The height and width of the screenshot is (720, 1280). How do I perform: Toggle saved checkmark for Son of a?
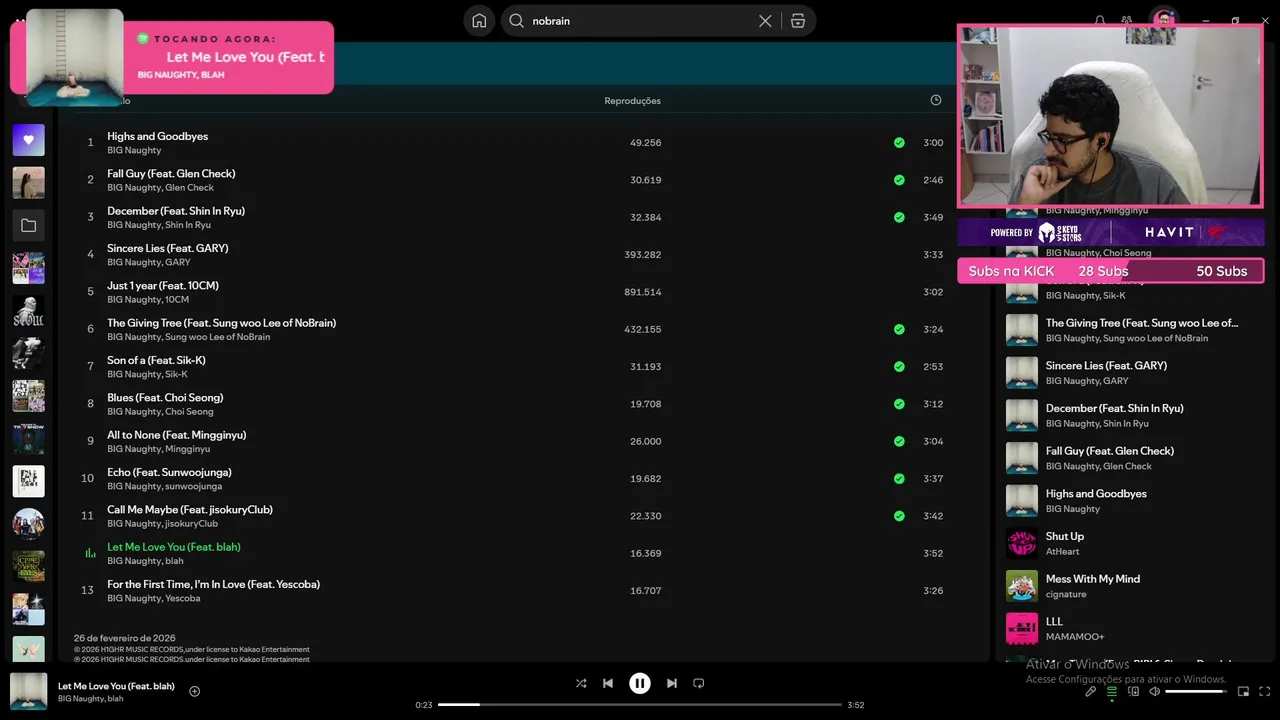tap(899, 367)
